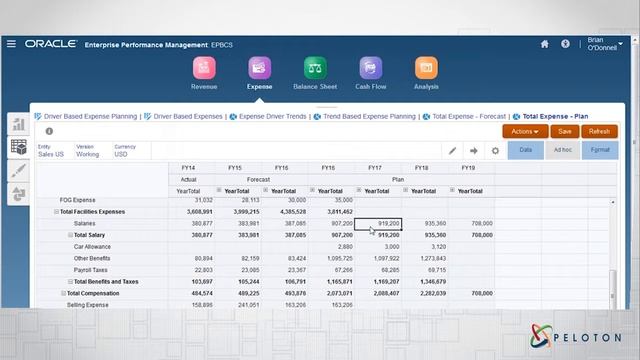Click the Total Compensation 2,282,039 cell
This screenshot has height=360, width=640.
(425, 293)
